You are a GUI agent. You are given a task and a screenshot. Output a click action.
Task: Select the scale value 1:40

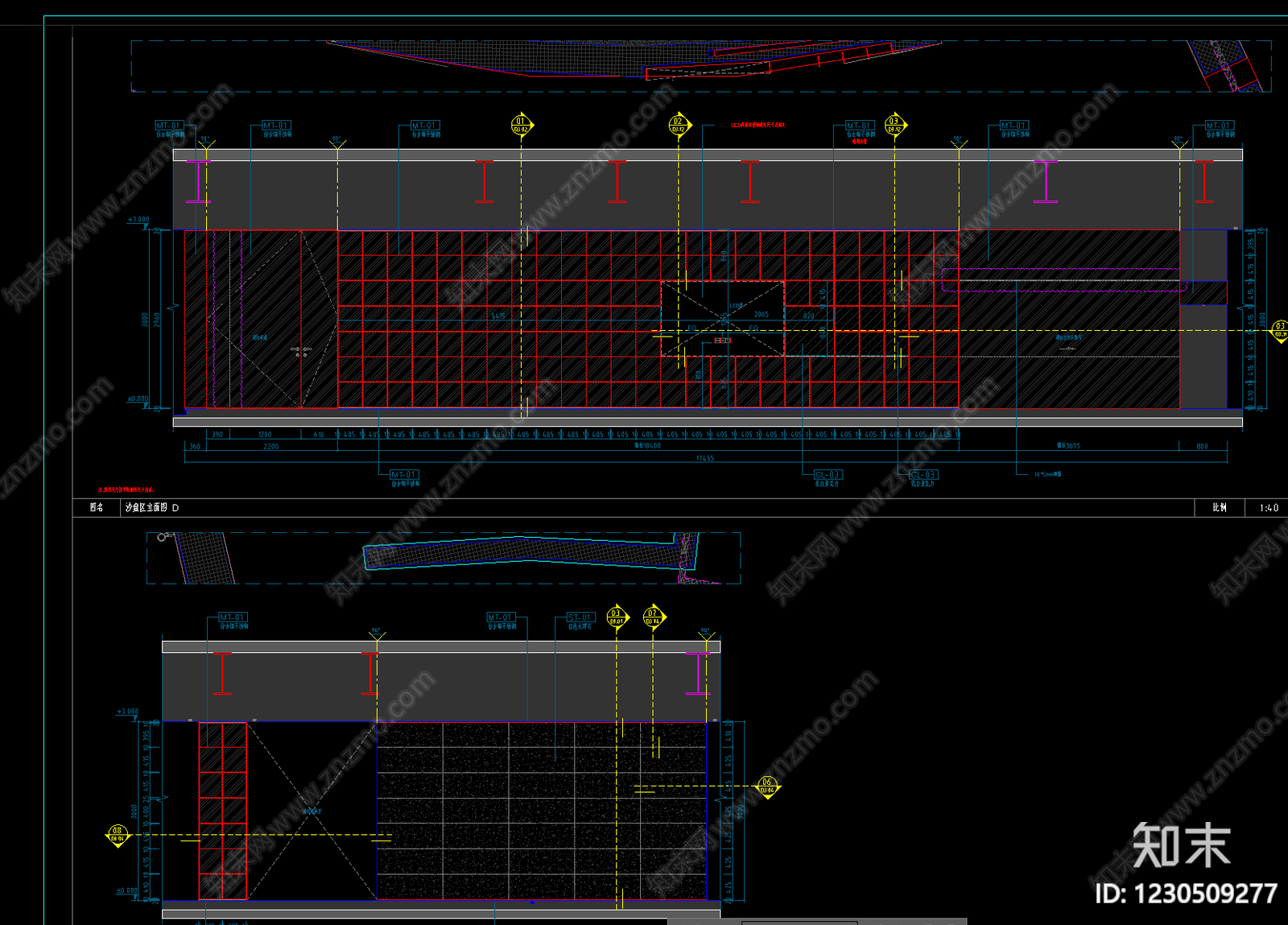pyautogui.click(x=1269, y=508)
